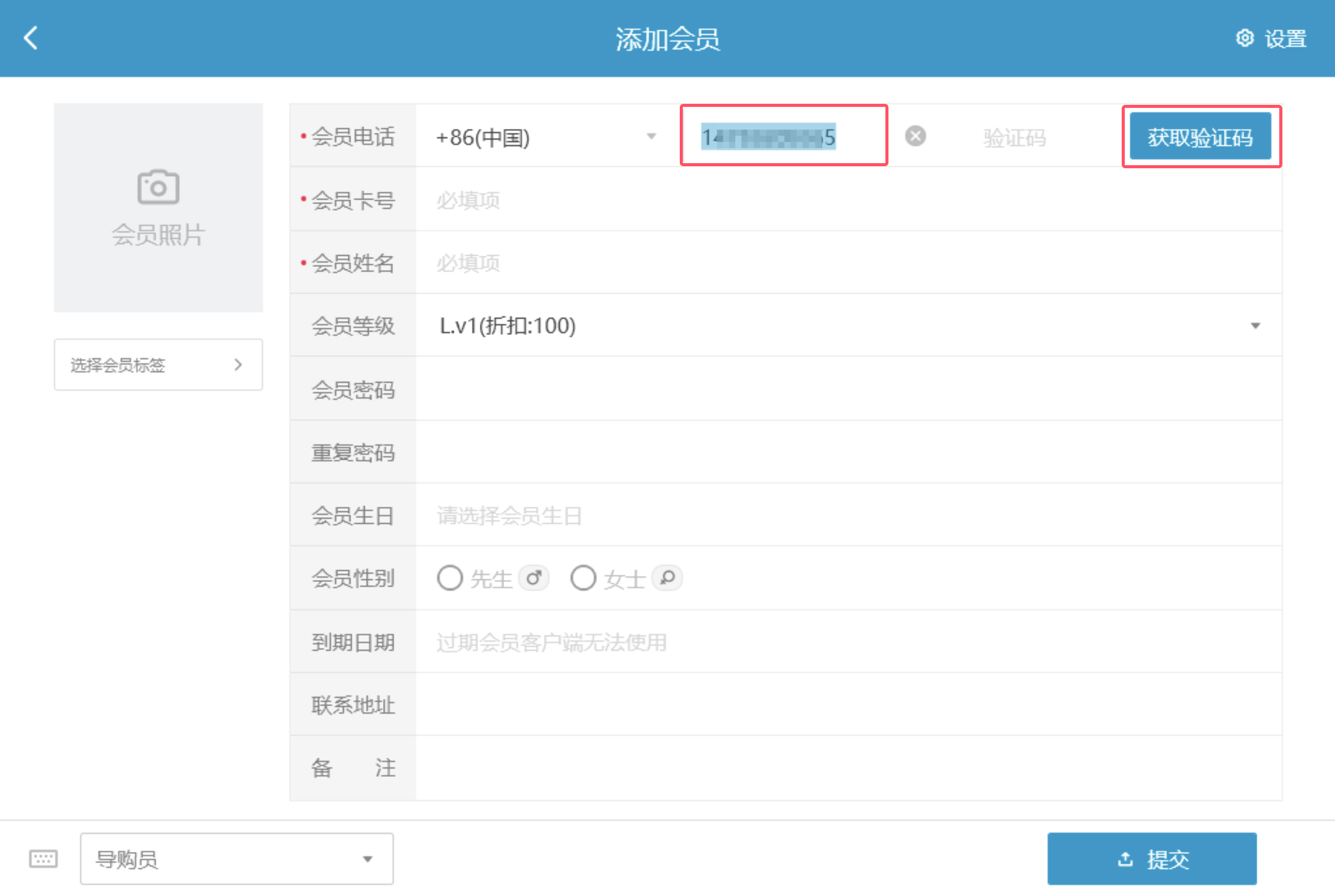Select the 先生 radio button
This screenshot has height=896, width=1335.
coord(450,578)
